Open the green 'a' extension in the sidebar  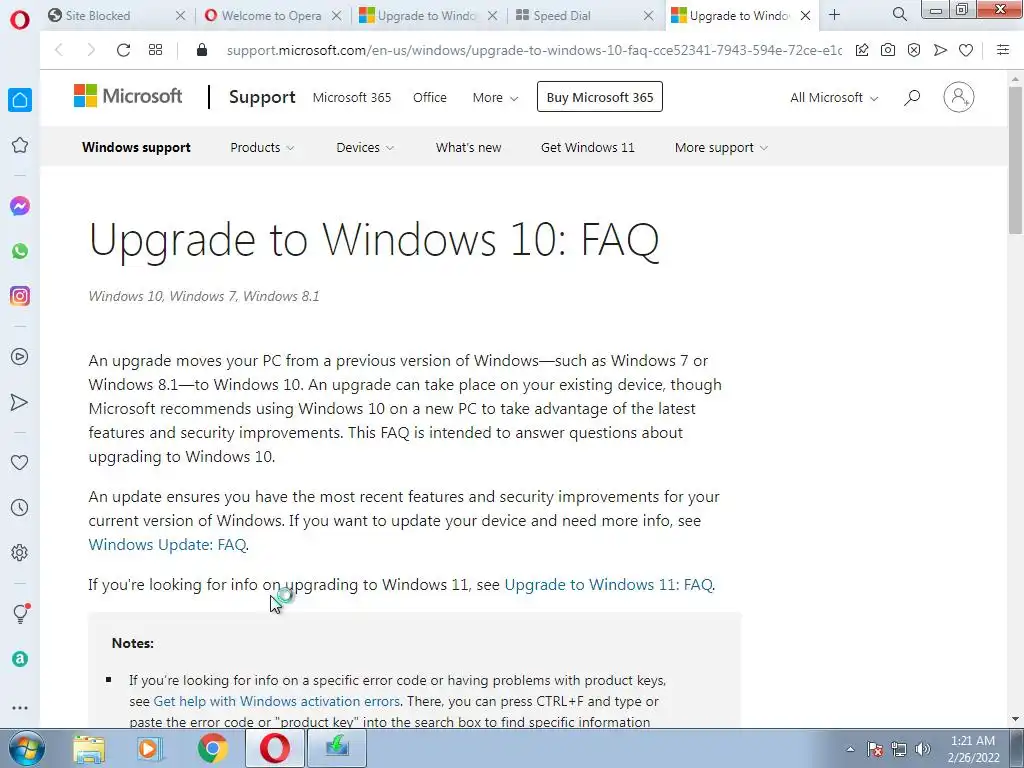pos(20,659)
